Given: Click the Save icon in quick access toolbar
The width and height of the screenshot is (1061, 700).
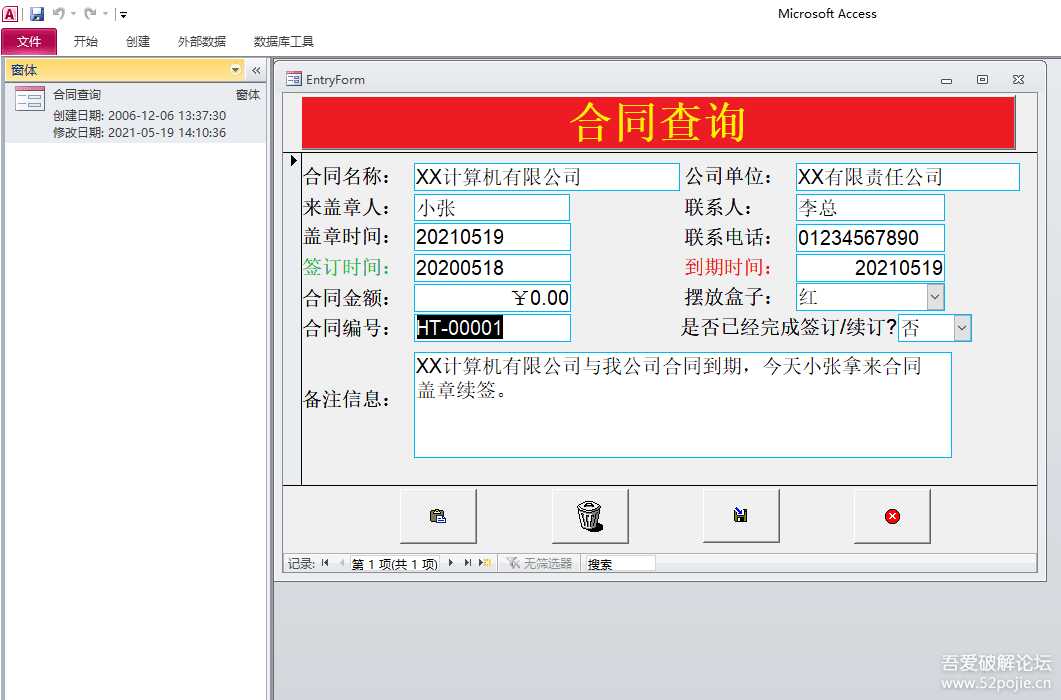Looking at the screenshot, I should tap(37, 14).
